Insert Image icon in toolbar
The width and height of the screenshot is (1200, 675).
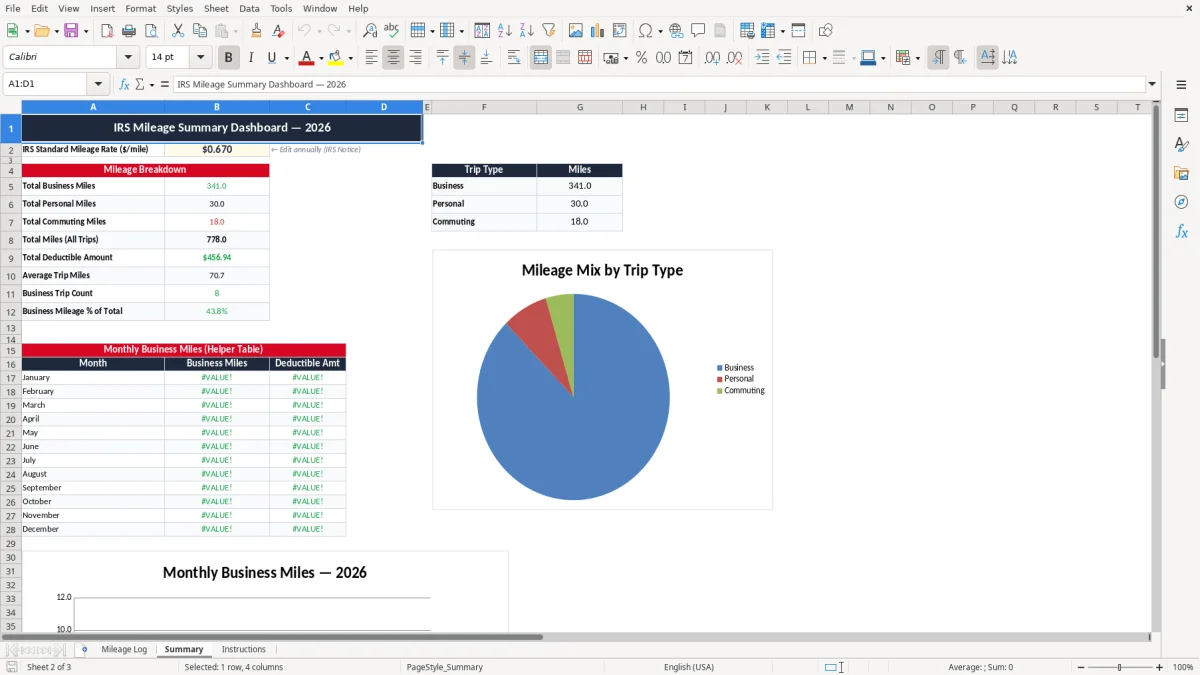[x=576, y=31]
